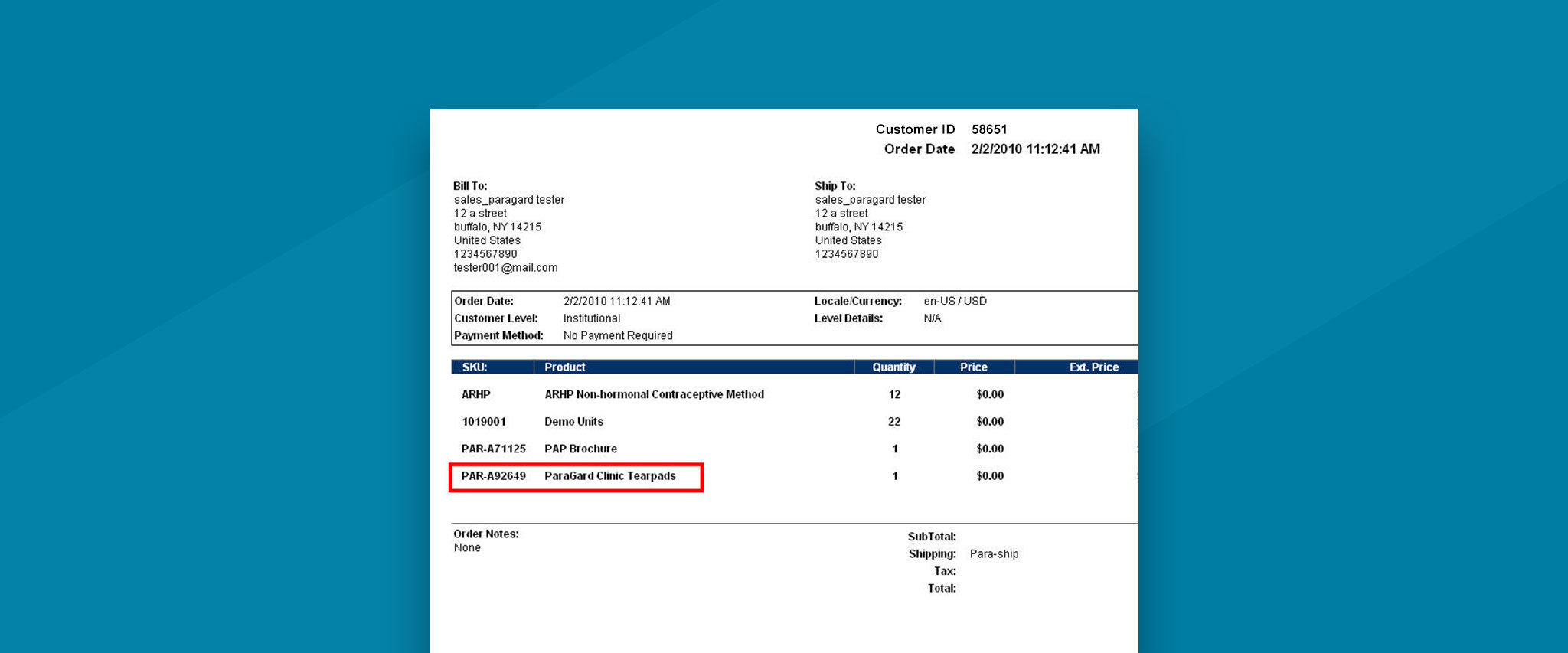
Task: Select the PAP Brochure product name
Action: [x=580, y=449]
